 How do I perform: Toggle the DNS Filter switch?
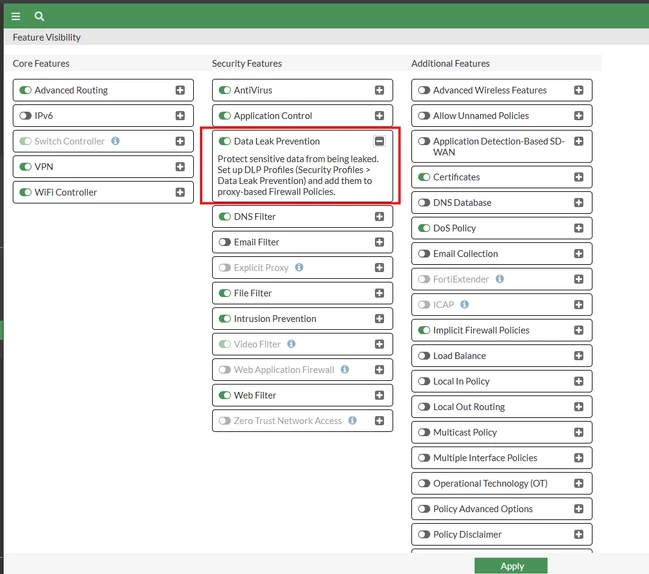pyautogui.click(x=225, y=216)
